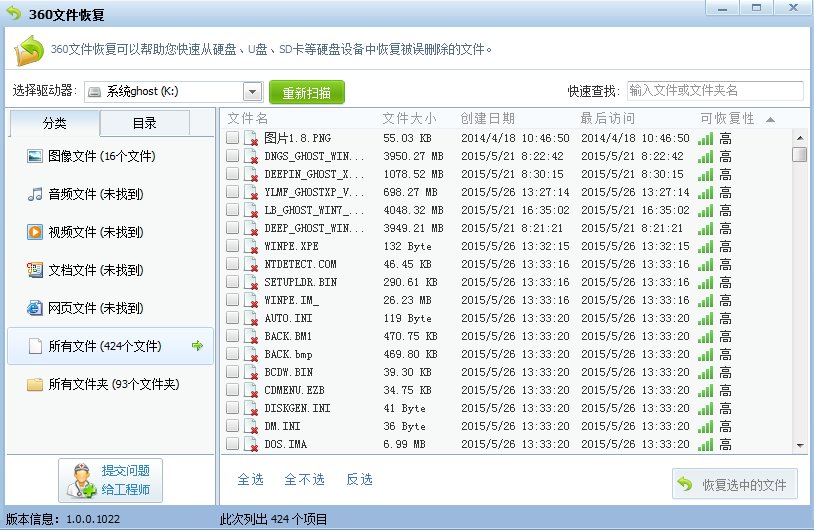Click the 重新扫描 rescan button
The width and height of the screenshot is (814, 530).
pos(307,92)
